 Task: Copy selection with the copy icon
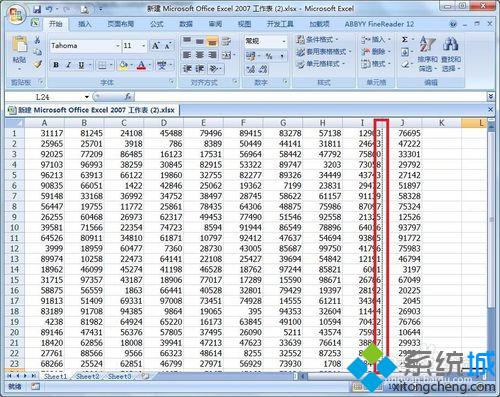(x=37, y=52)
